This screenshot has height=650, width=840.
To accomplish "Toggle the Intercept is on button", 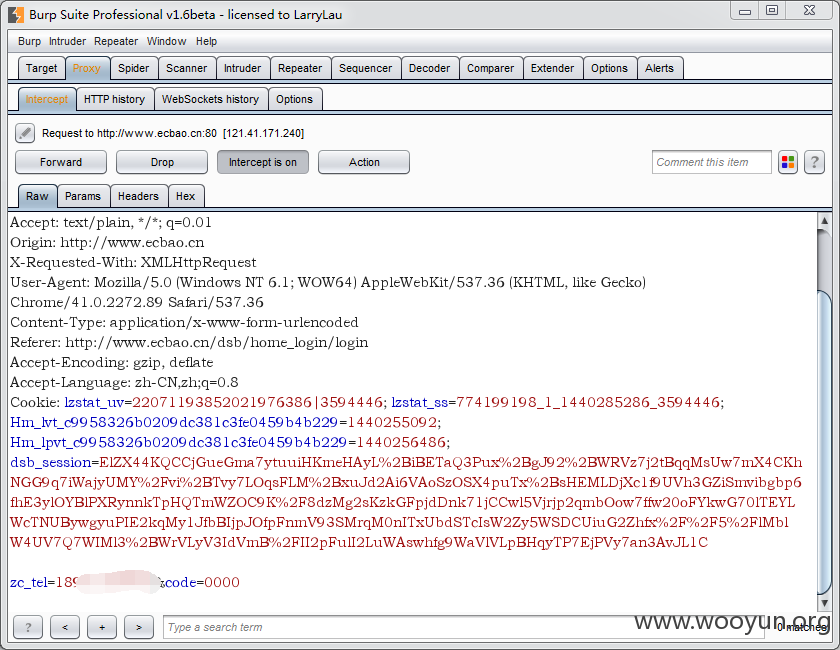I will [x=262, y=162].
